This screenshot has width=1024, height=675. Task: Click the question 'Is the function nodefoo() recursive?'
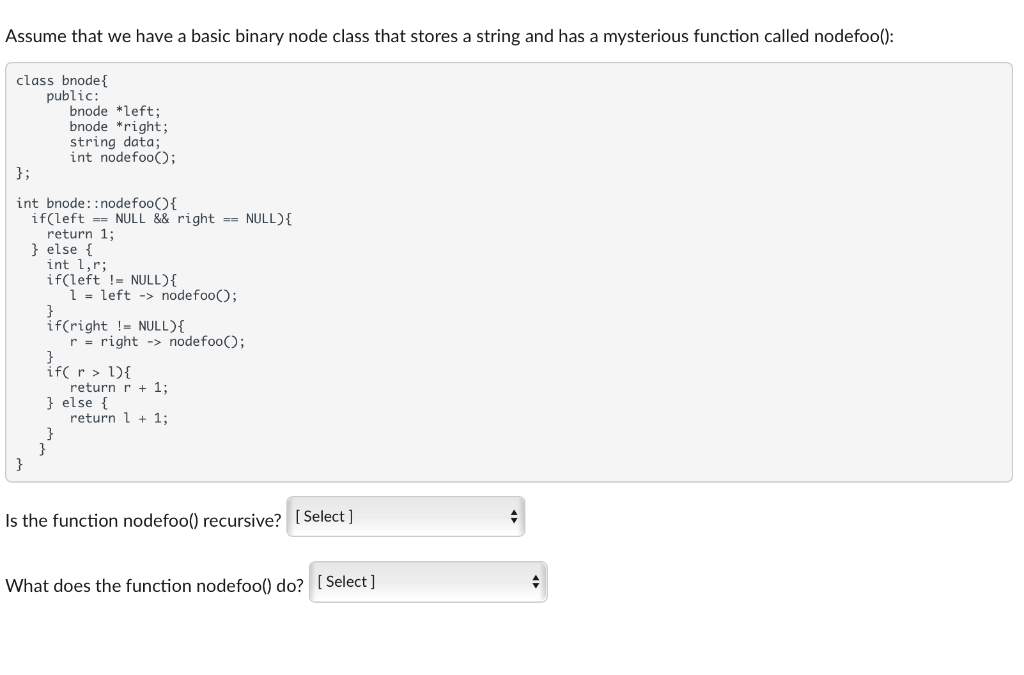click(x=142, y=520)
